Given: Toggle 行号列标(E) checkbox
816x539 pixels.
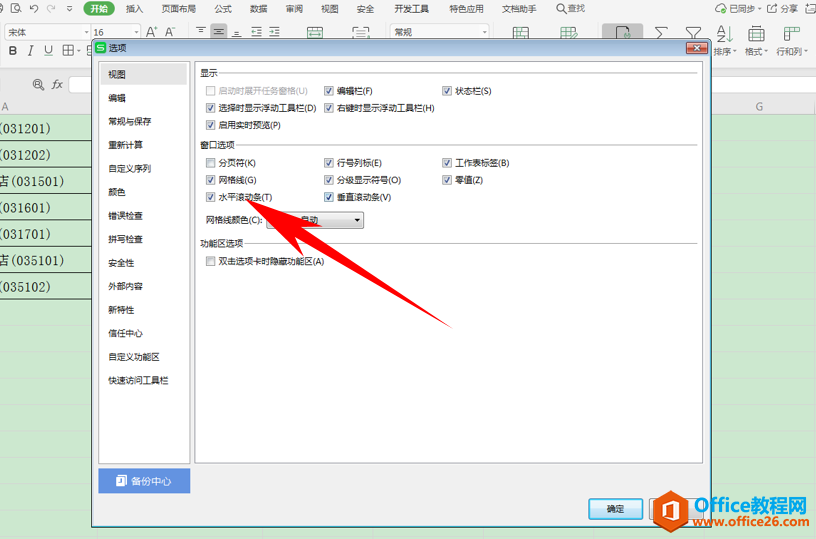Looking at the screenshot, I should click(328, 163).
